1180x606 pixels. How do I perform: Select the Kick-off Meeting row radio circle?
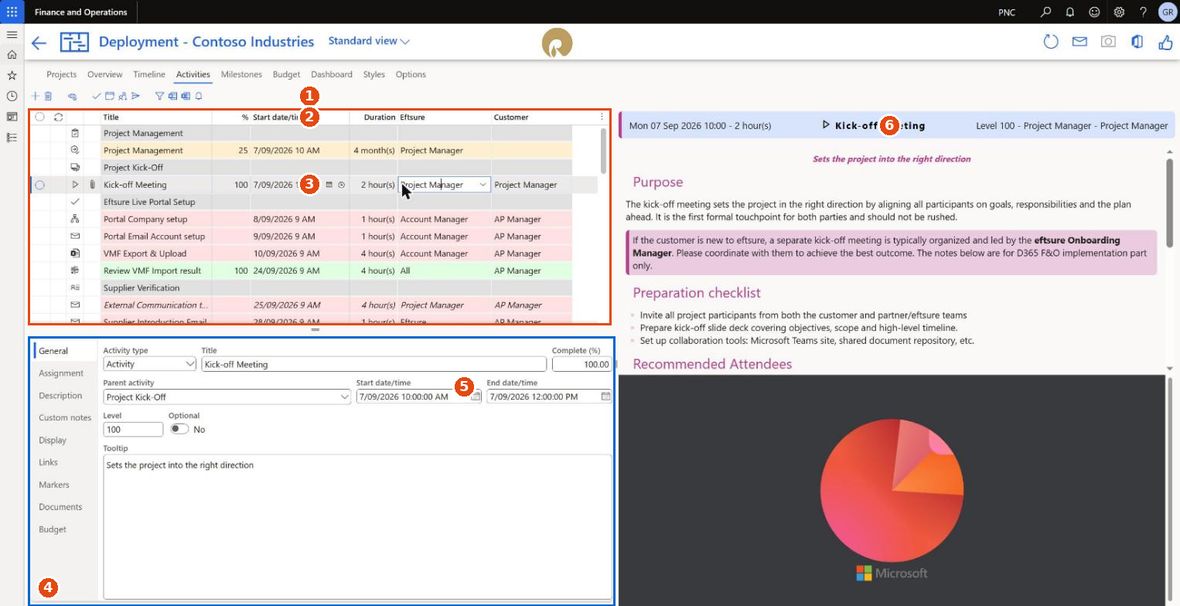40,184
